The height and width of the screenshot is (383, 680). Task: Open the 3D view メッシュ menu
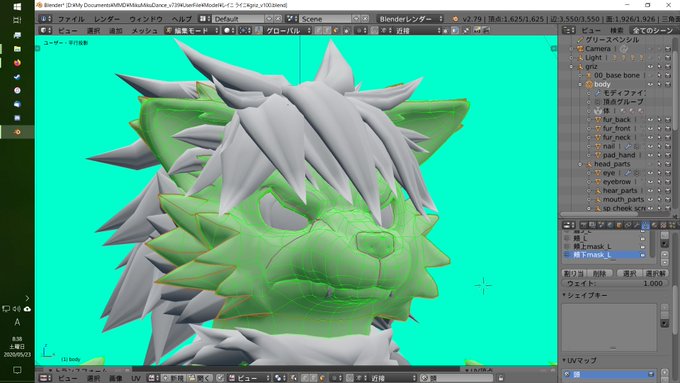coord(144,31)
